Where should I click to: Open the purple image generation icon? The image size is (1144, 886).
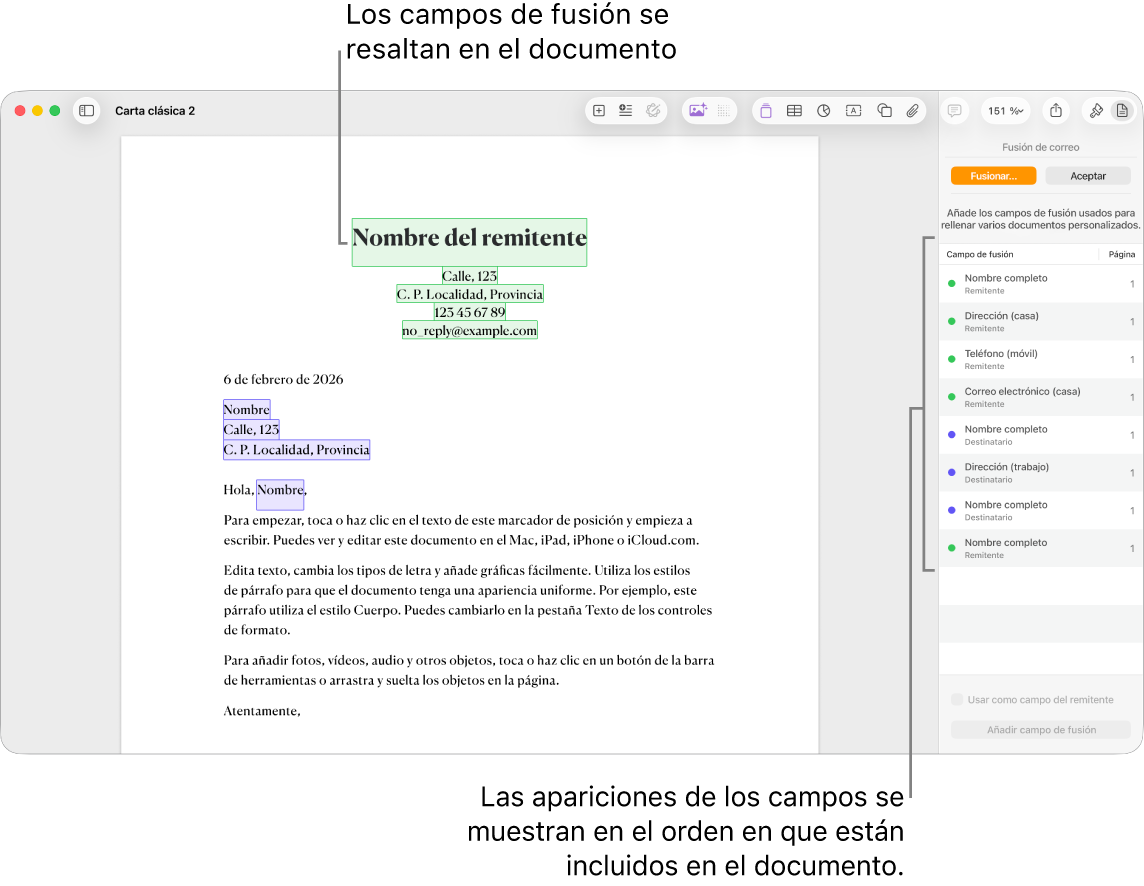697,111
